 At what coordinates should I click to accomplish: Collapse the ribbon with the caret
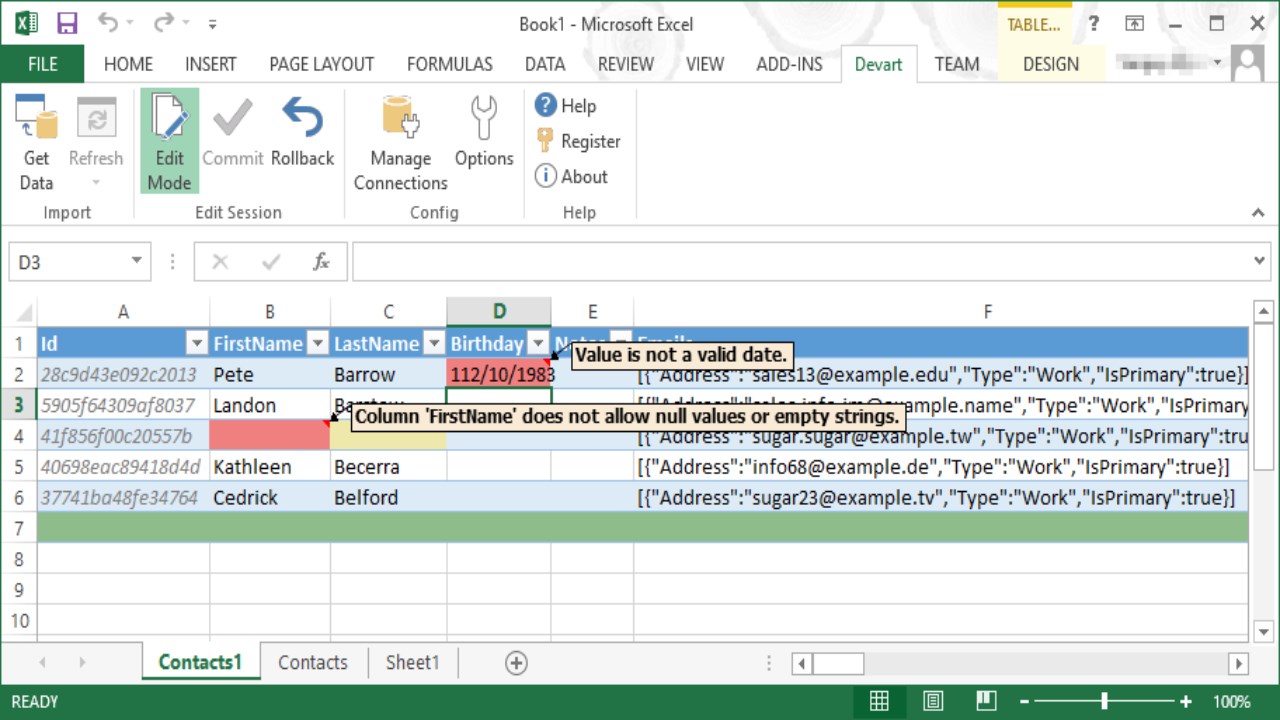click(1258, 213)
